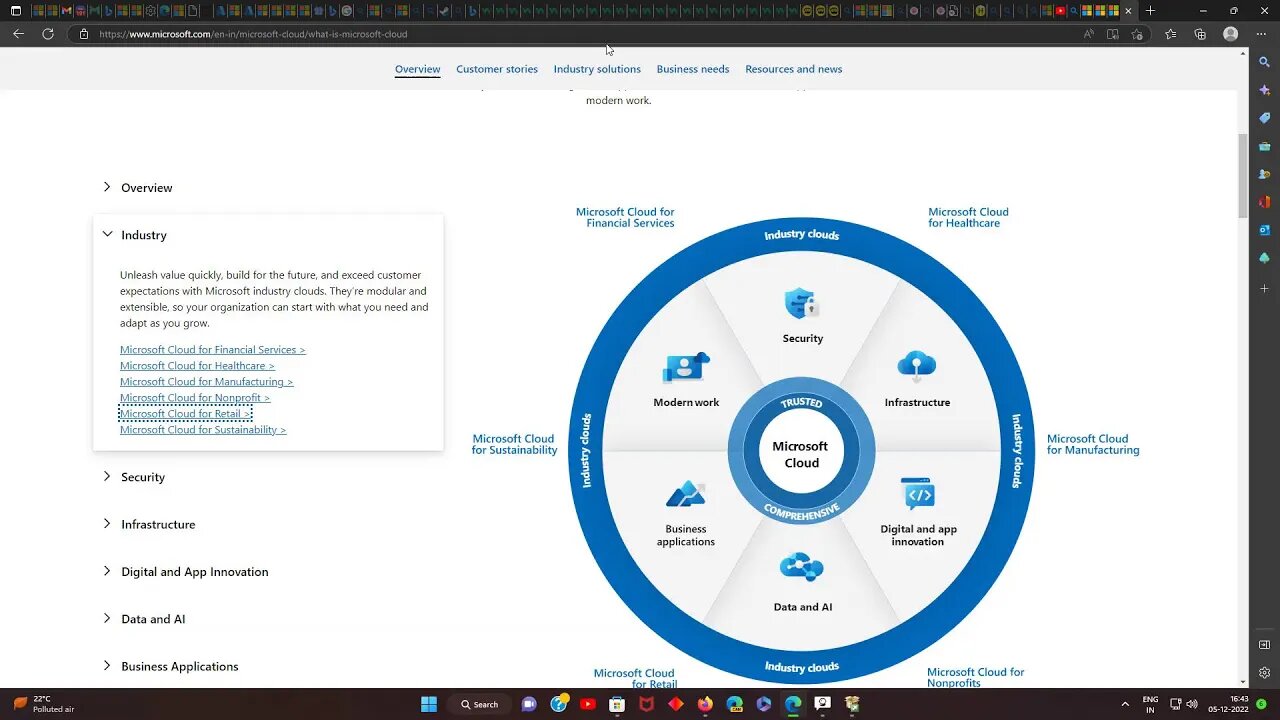Click Microsoft Cloud for Healthcare diagram label
Viewport: 1280px width, 720px height.
[968, 218]
